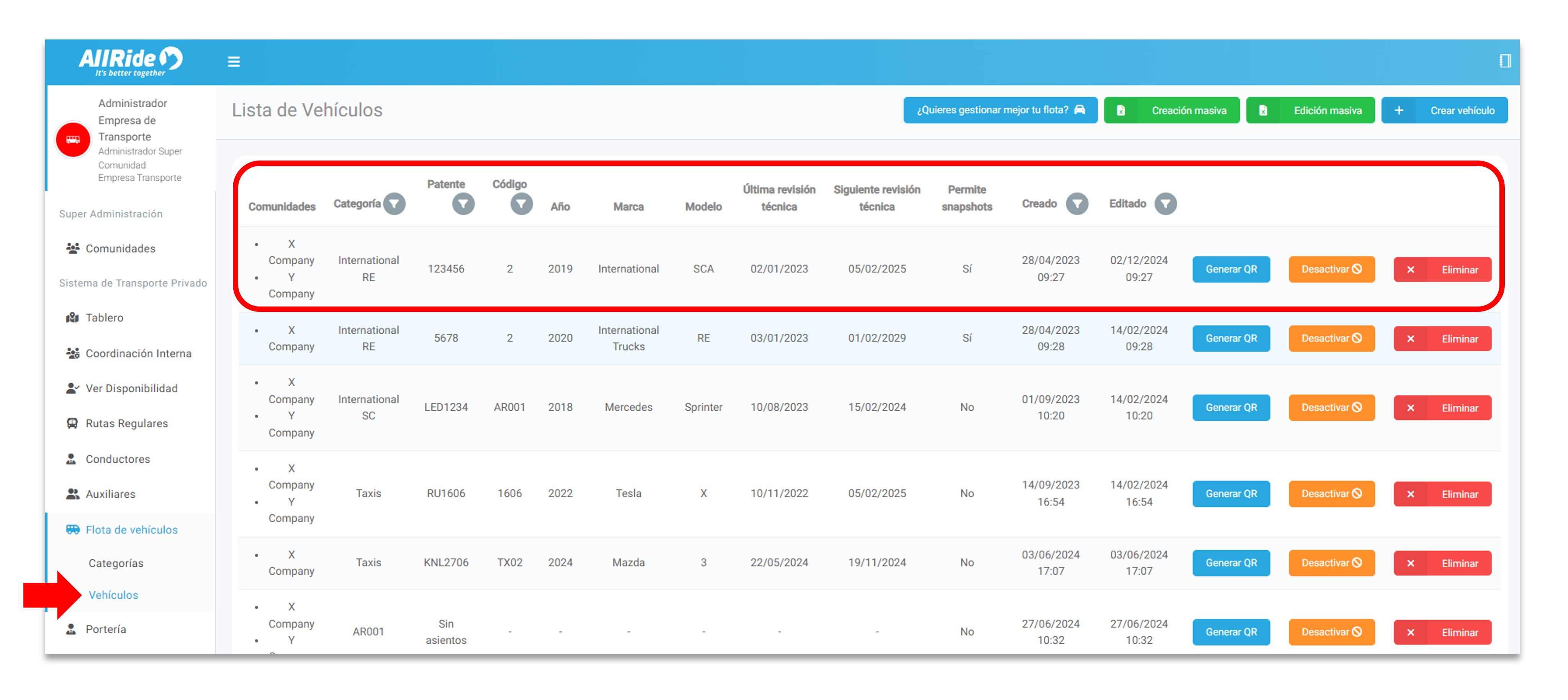The height and width of the screenshot is (700, 1568).
Task: Collapse the Flota de vehículos menu
Action: [x=131, y=530]
